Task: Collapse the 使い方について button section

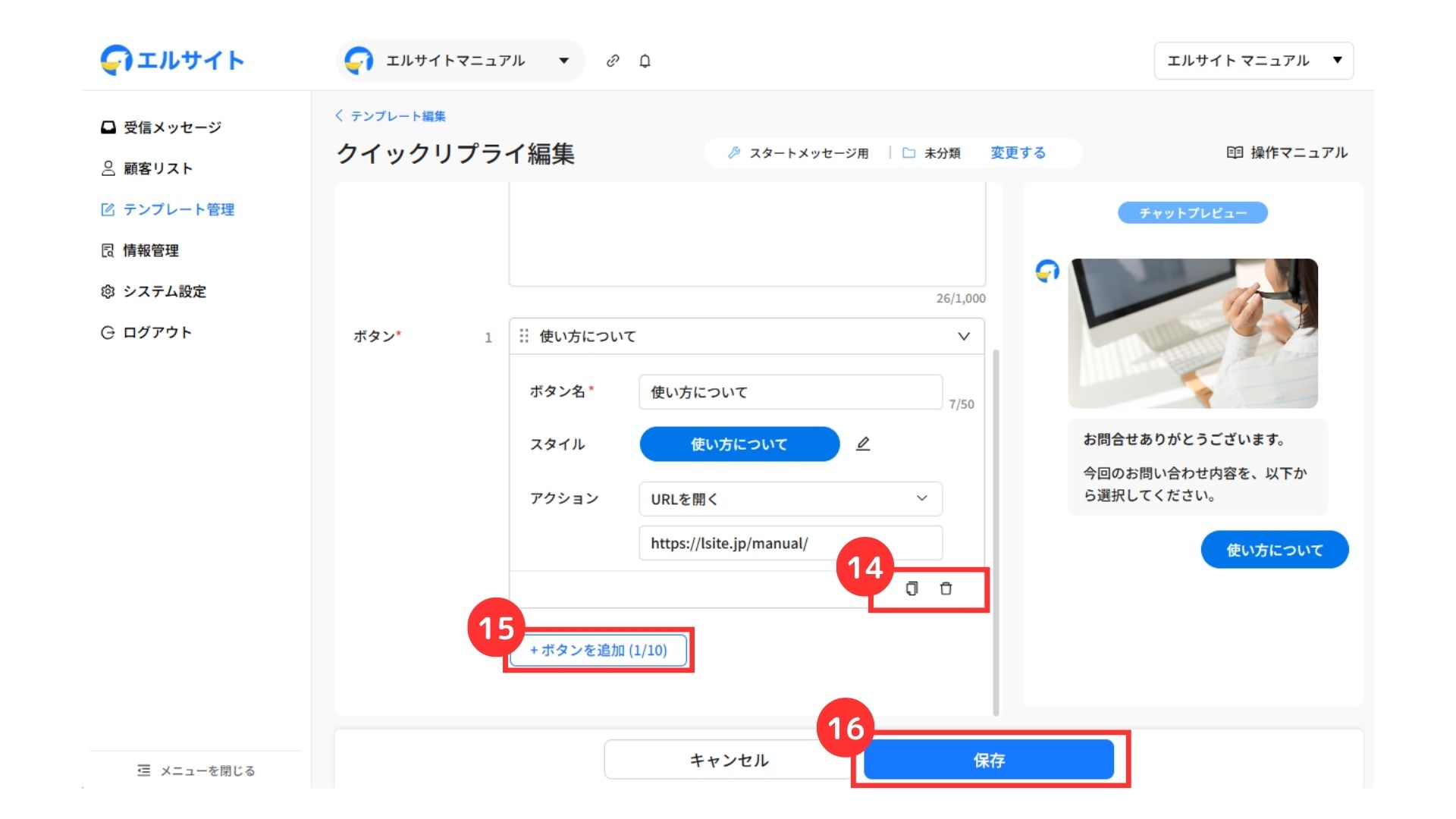Action: [963, 336]
